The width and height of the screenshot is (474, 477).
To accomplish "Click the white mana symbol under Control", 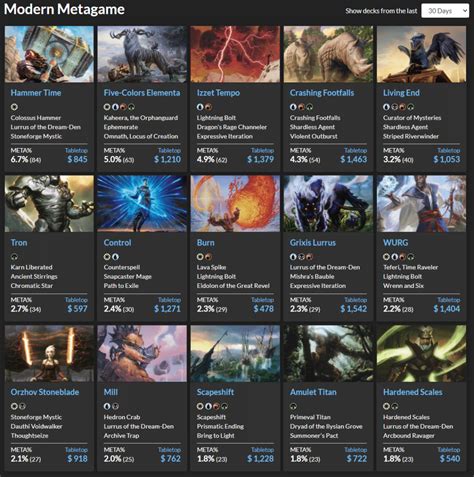I will pos(107,257).
